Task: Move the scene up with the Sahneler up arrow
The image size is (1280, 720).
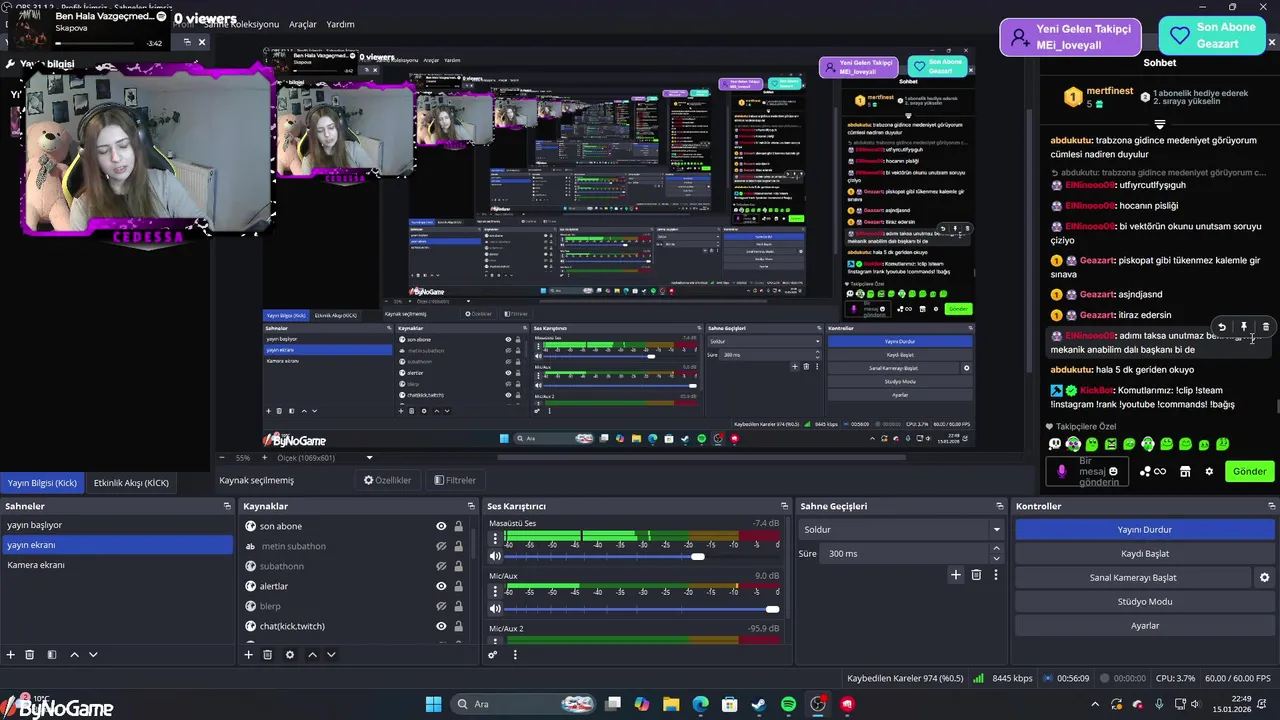Action: (74, 655)
